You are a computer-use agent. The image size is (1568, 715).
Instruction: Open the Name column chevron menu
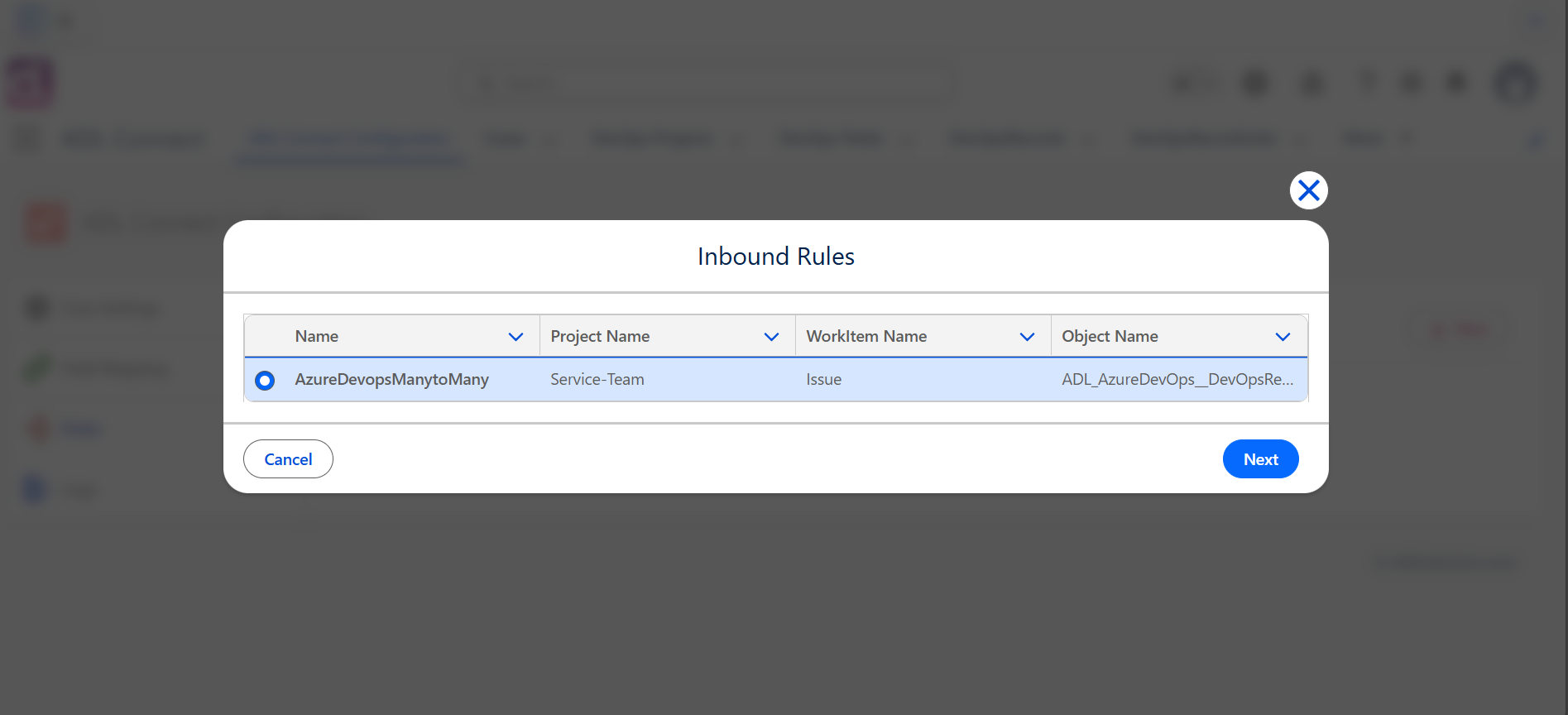click(x=515, y=337)
